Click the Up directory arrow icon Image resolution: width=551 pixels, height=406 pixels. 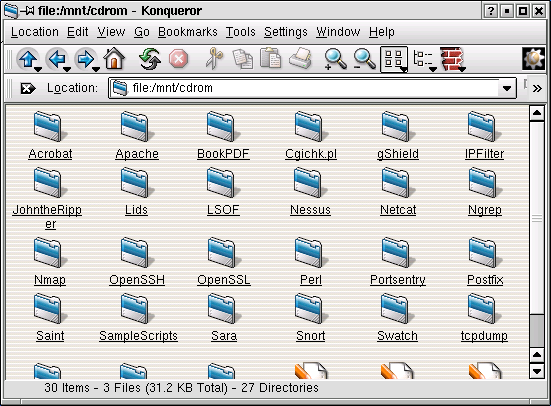(27, 59)
